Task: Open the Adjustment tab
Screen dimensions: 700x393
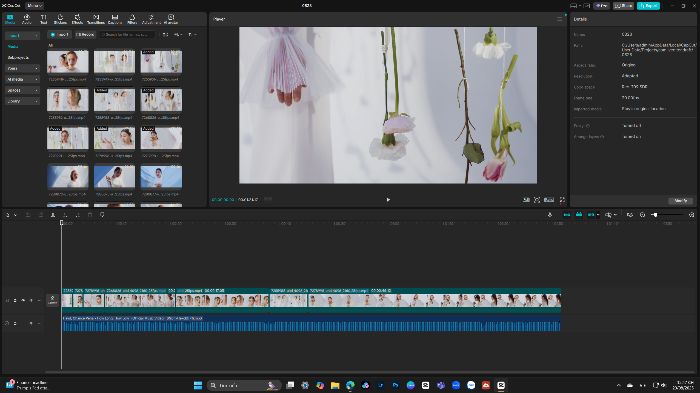Action: pos(151,19)
